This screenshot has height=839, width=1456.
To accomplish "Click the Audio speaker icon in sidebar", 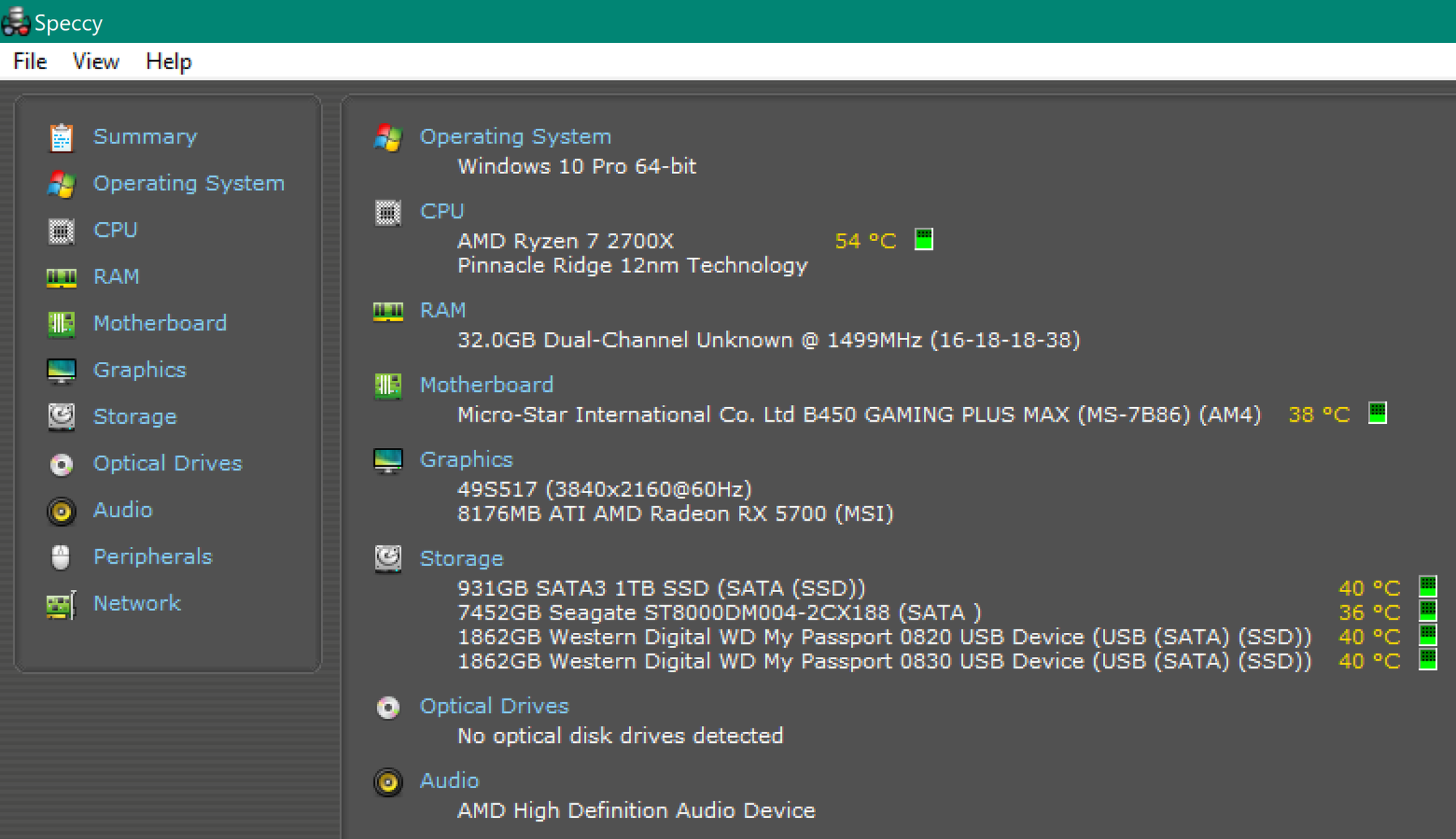I will point(61,511).
